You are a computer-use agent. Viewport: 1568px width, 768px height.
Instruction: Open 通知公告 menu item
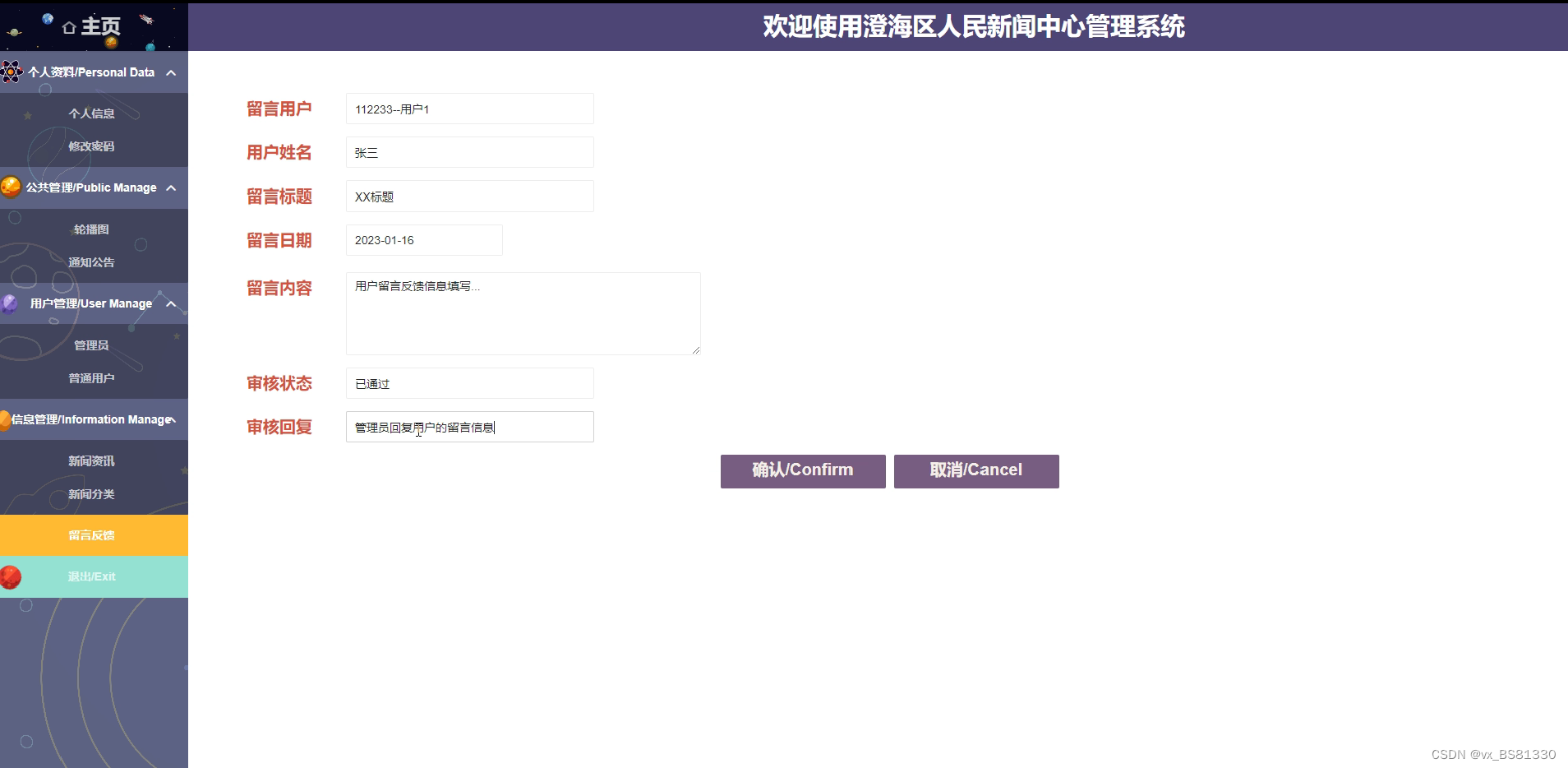click(x=91, y=262)
